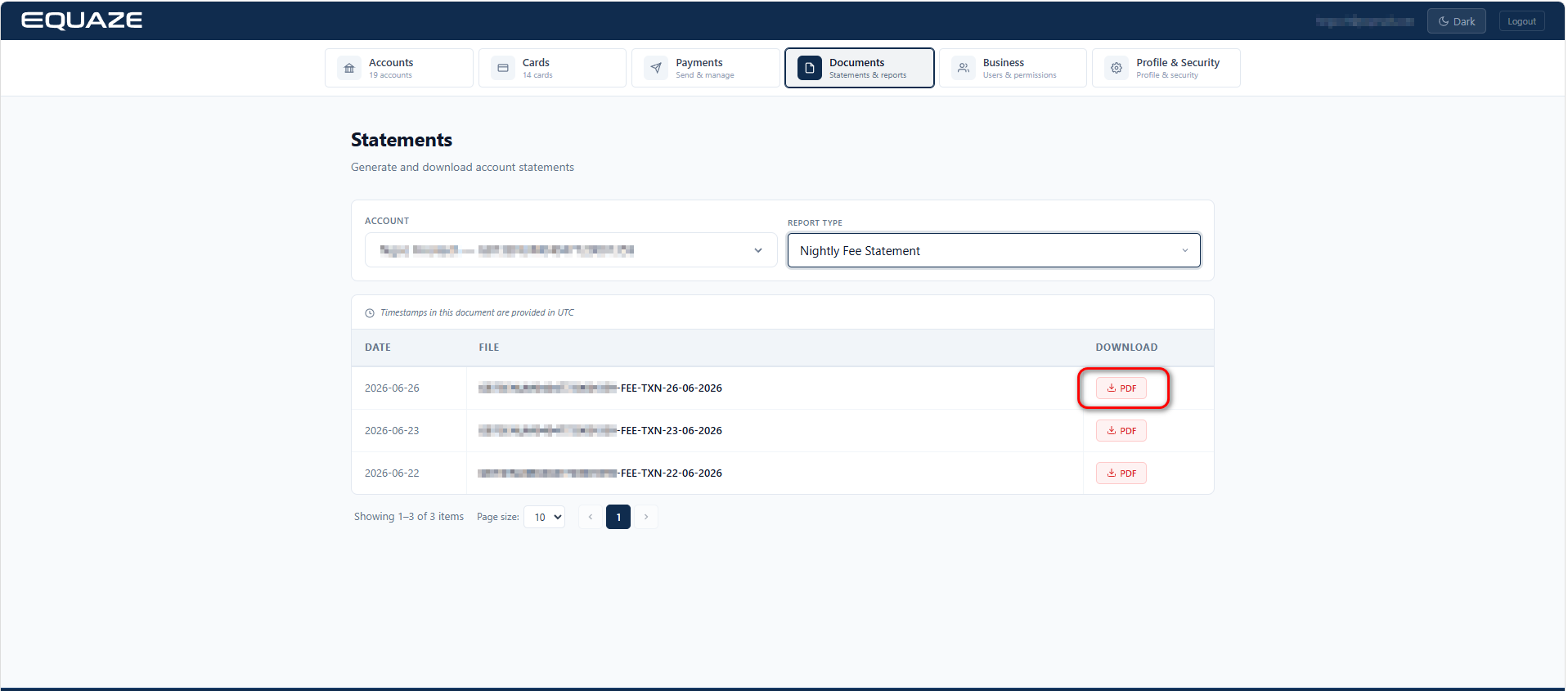Click the clock icon beside timestamps note
1568x691 pixels.
click(x=370, y=313)
